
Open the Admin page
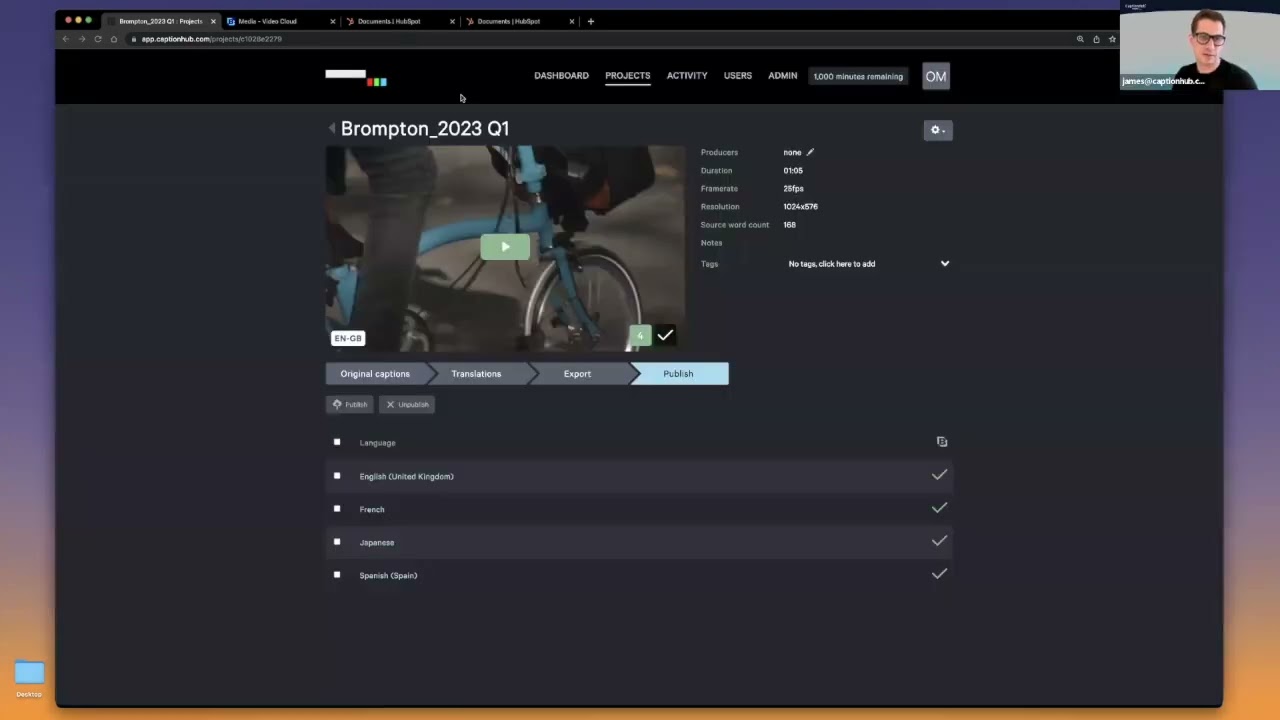point(783,76)
